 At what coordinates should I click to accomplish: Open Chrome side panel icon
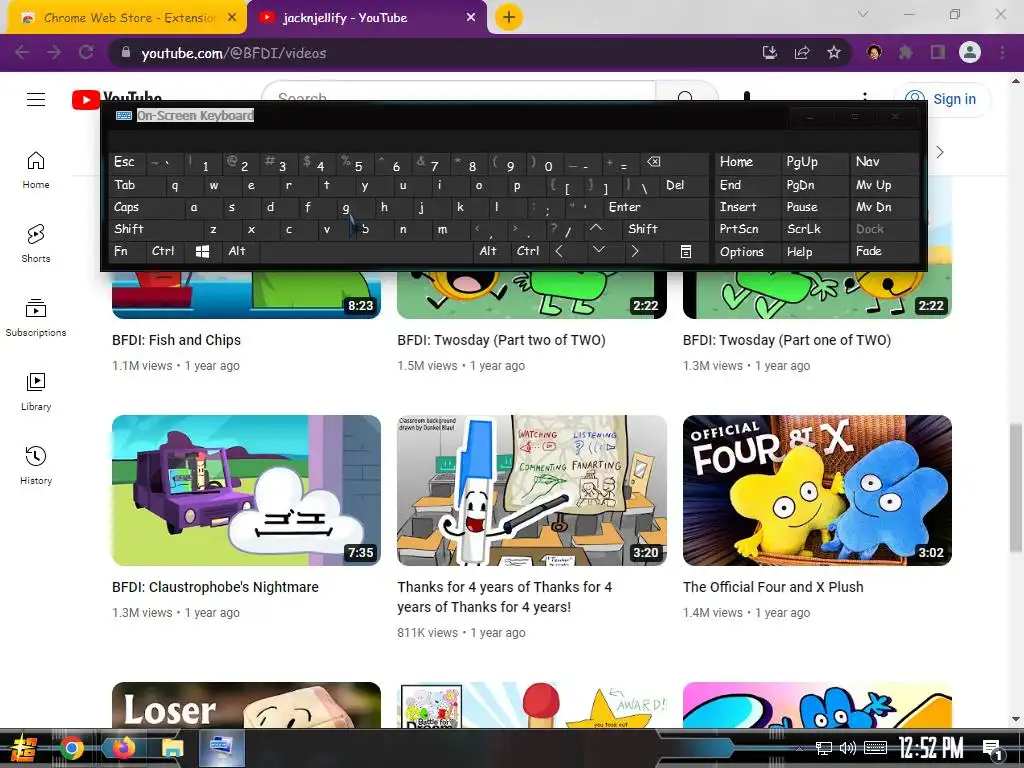pyautogui.click(x=938, y=52)
